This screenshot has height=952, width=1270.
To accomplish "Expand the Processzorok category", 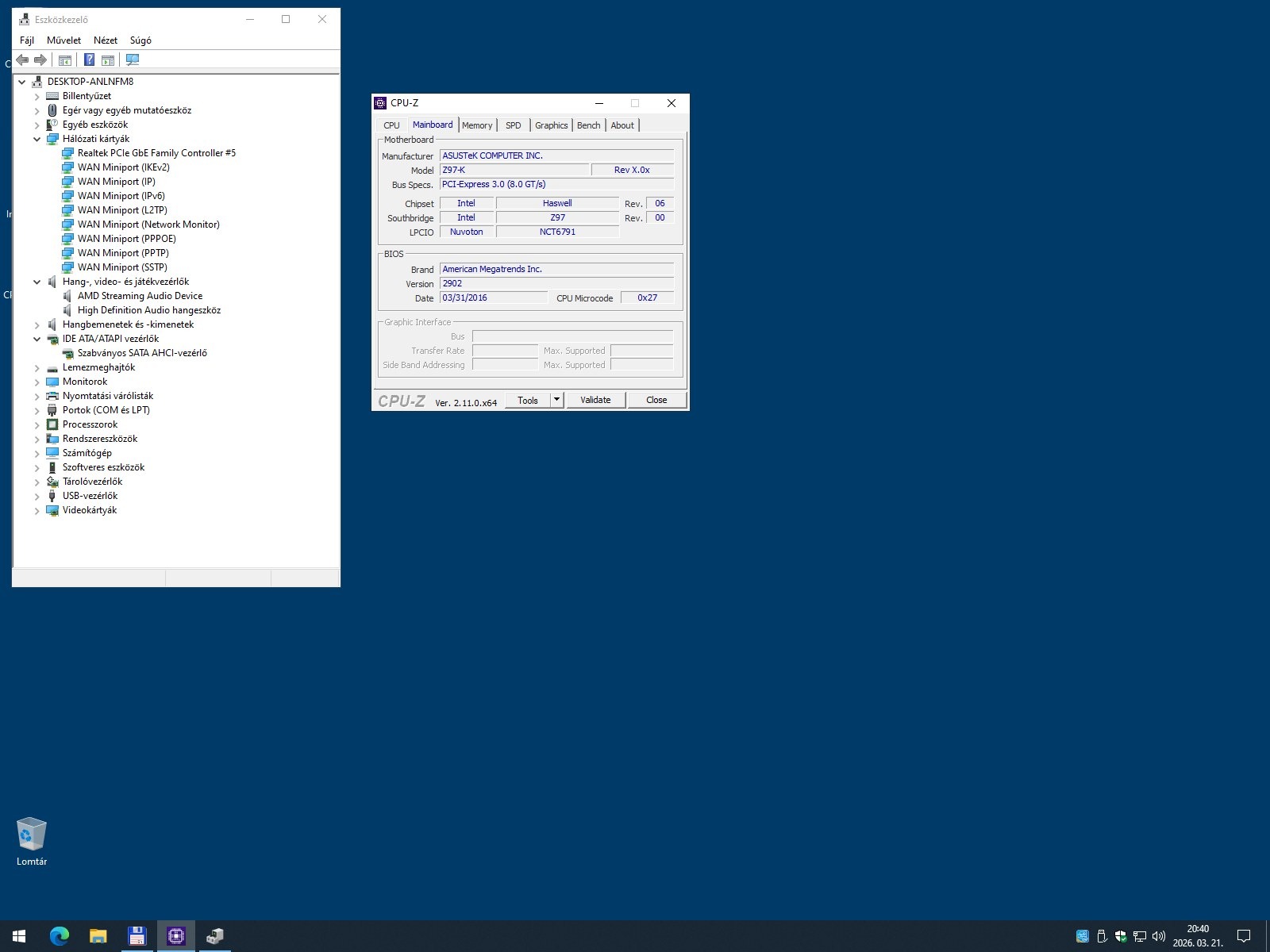I will [x=37, y=424].
